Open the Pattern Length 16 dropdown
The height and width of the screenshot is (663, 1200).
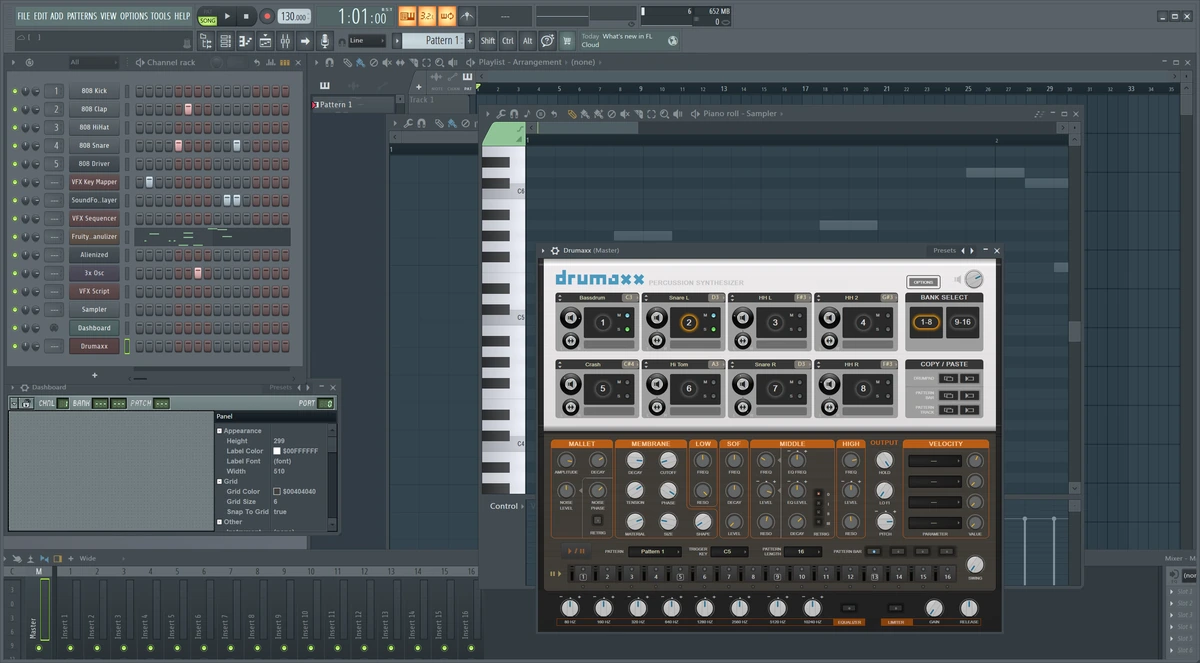pyautogui.click(x=803, y=551)
